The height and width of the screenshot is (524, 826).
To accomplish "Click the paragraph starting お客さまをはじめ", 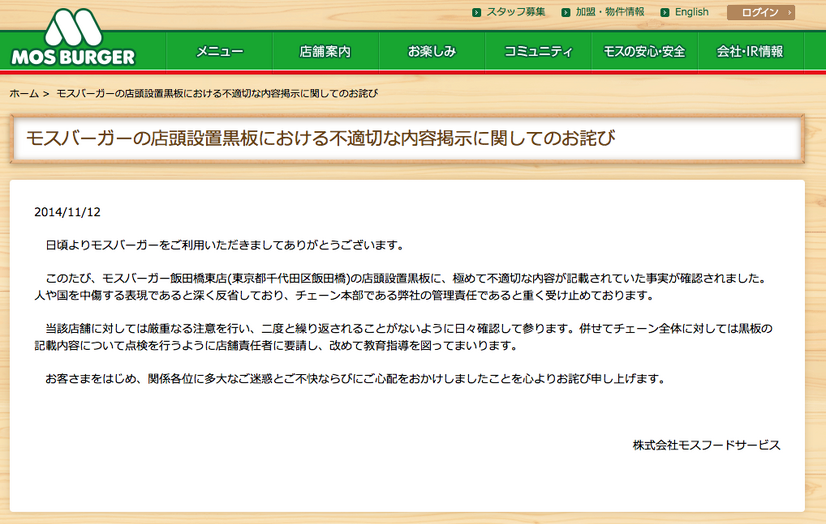I will coord(356,379).
